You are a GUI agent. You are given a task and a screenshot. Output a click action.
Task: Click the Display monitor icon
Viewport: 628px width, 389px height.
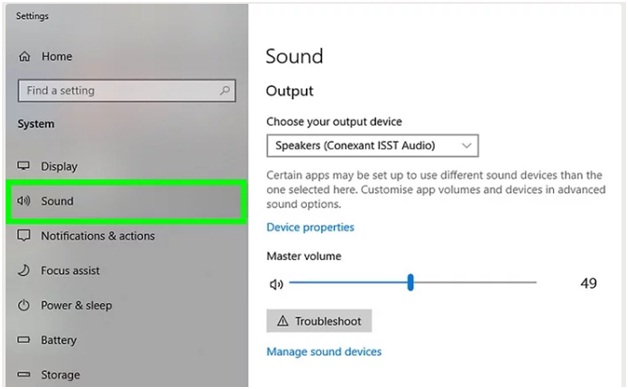click(x=23, y=166)
